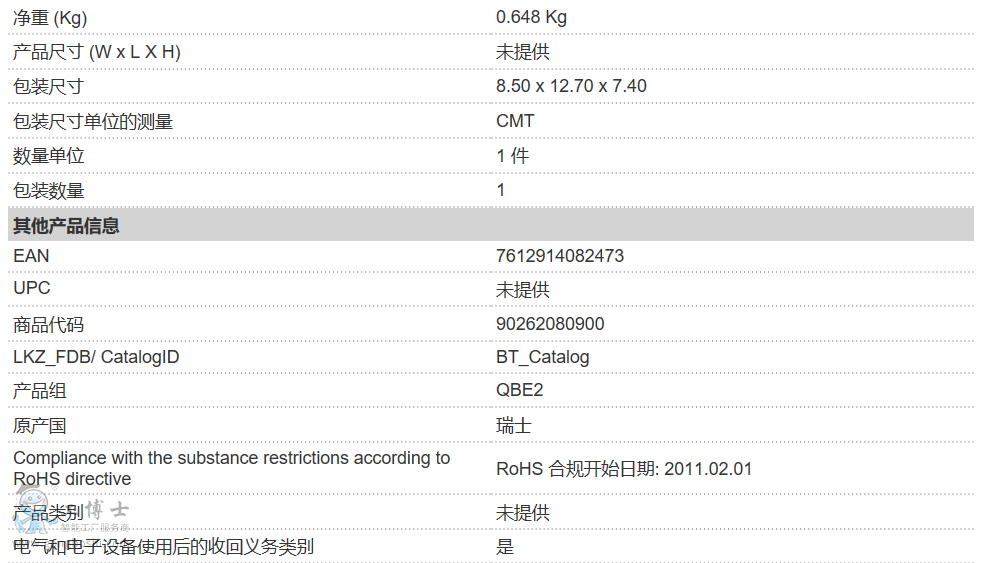
Task: Click the Compliance with RoHS directive label
Action: tap(231, 468)
